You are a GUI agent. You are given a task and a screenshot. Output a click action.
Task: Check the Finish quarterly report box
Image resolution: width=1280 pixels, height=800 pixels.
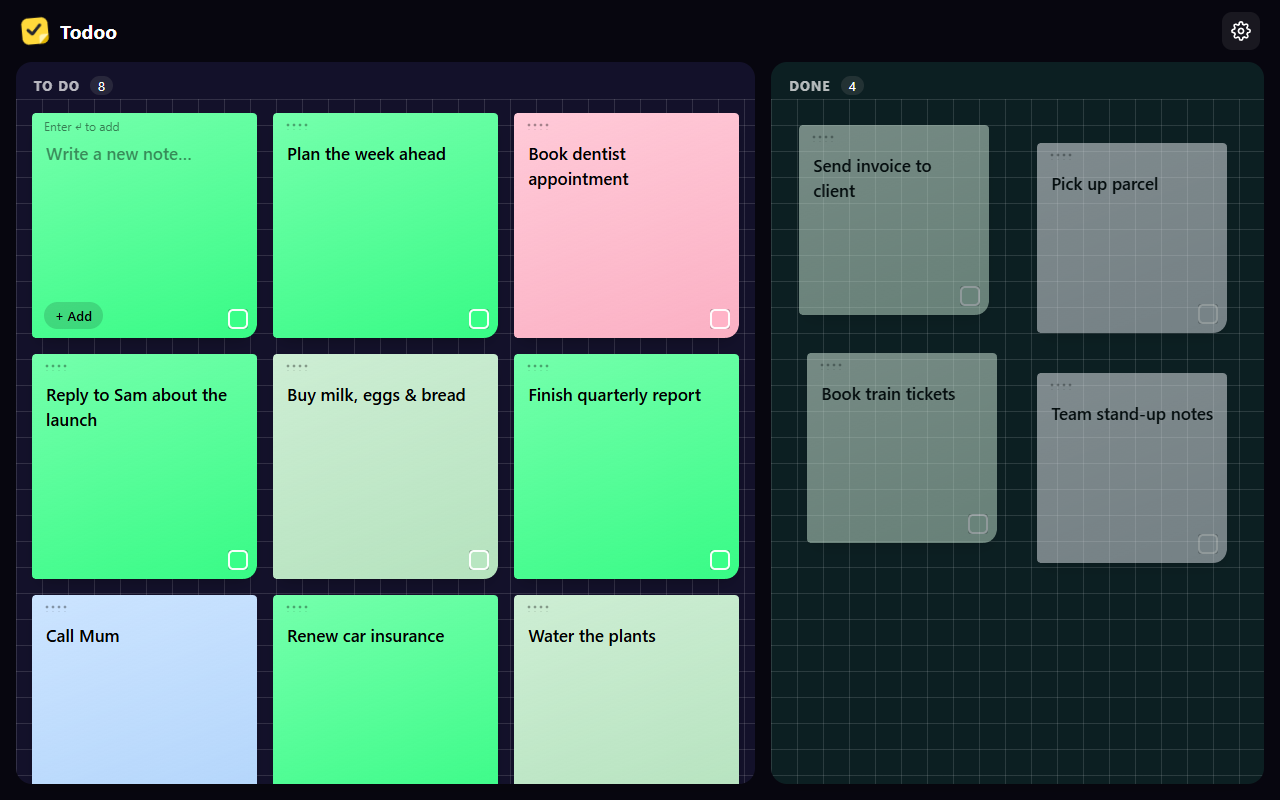(x=720, y=560)
